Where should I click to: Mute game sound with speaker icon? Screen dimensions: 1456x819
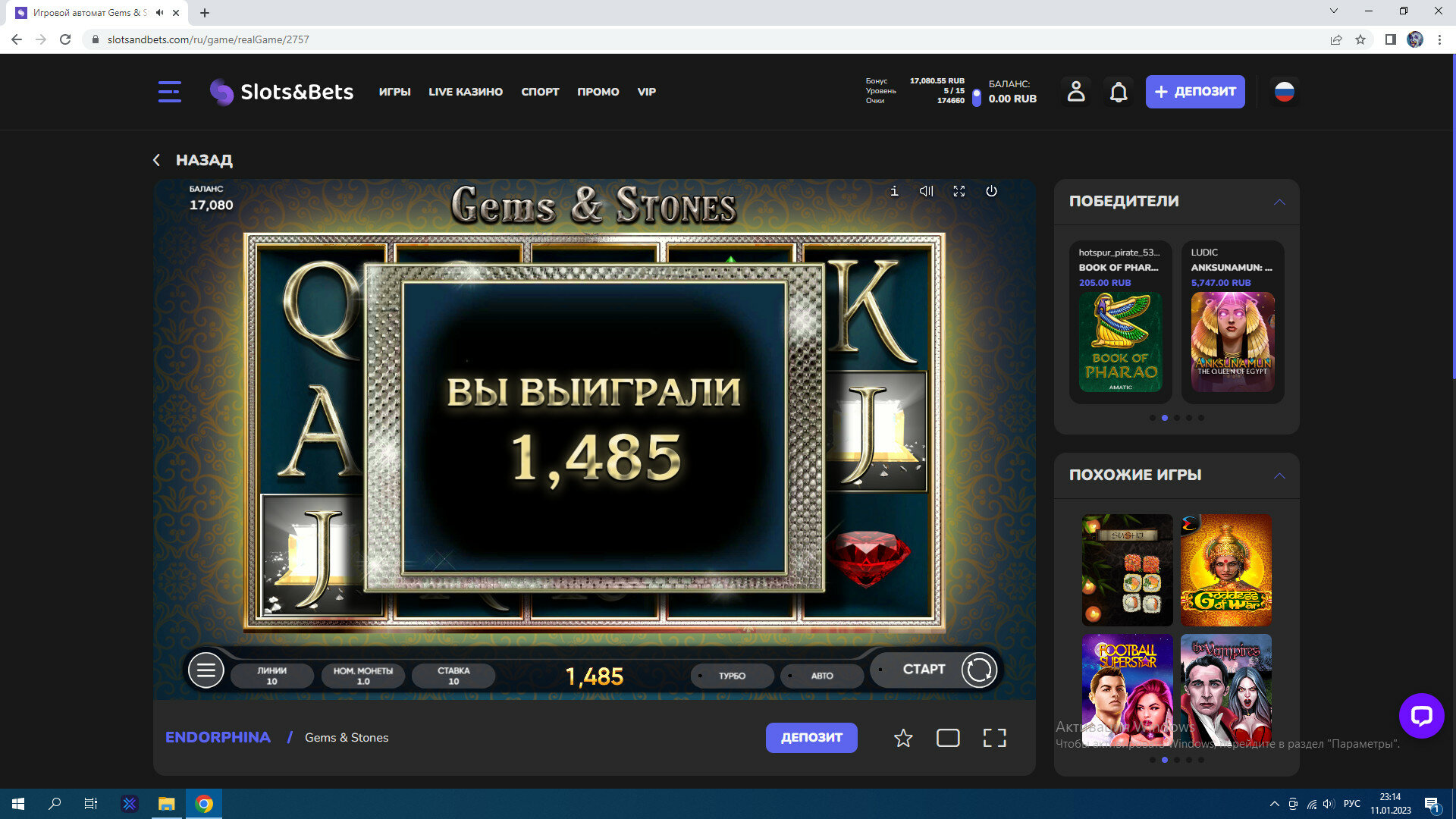[926, 191]
